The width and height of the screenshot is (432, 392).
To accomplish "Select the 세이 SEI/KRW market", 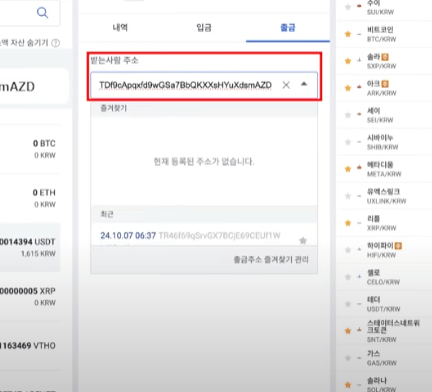I will 384,115.
